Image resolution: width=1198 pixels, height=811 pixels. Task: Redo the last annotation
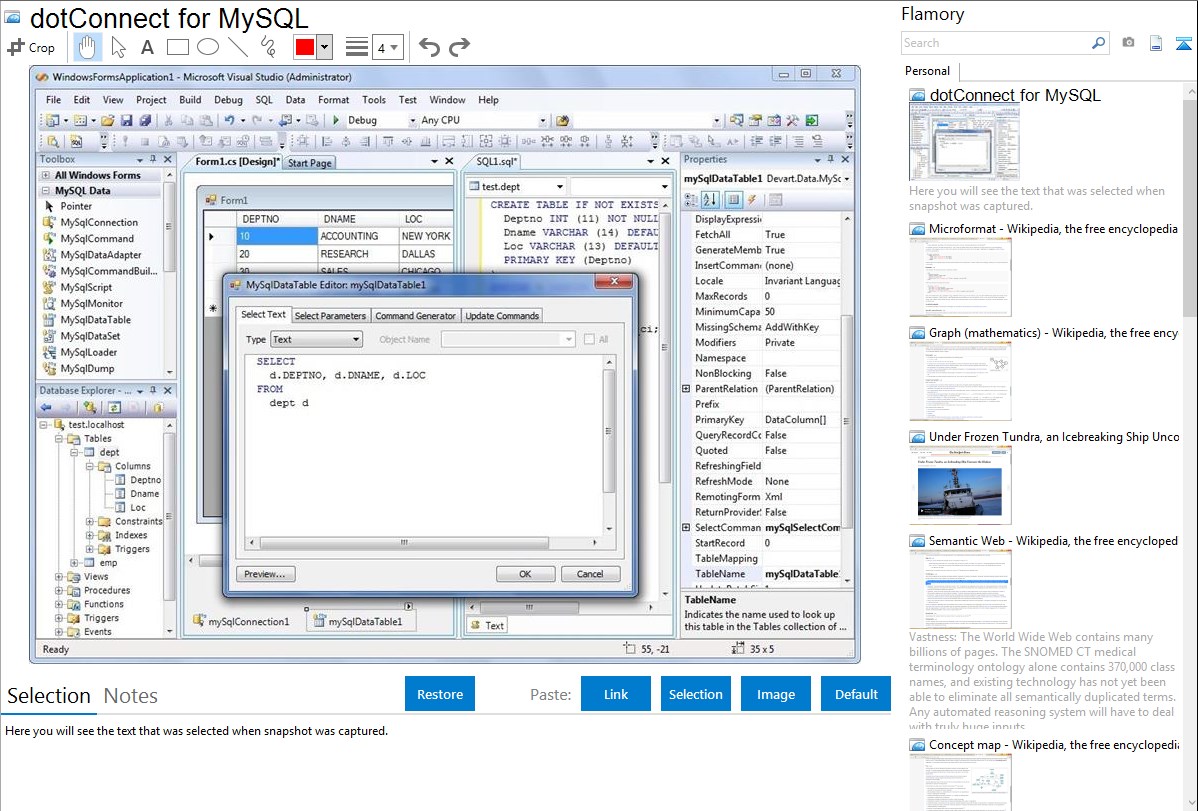point(459,47)
